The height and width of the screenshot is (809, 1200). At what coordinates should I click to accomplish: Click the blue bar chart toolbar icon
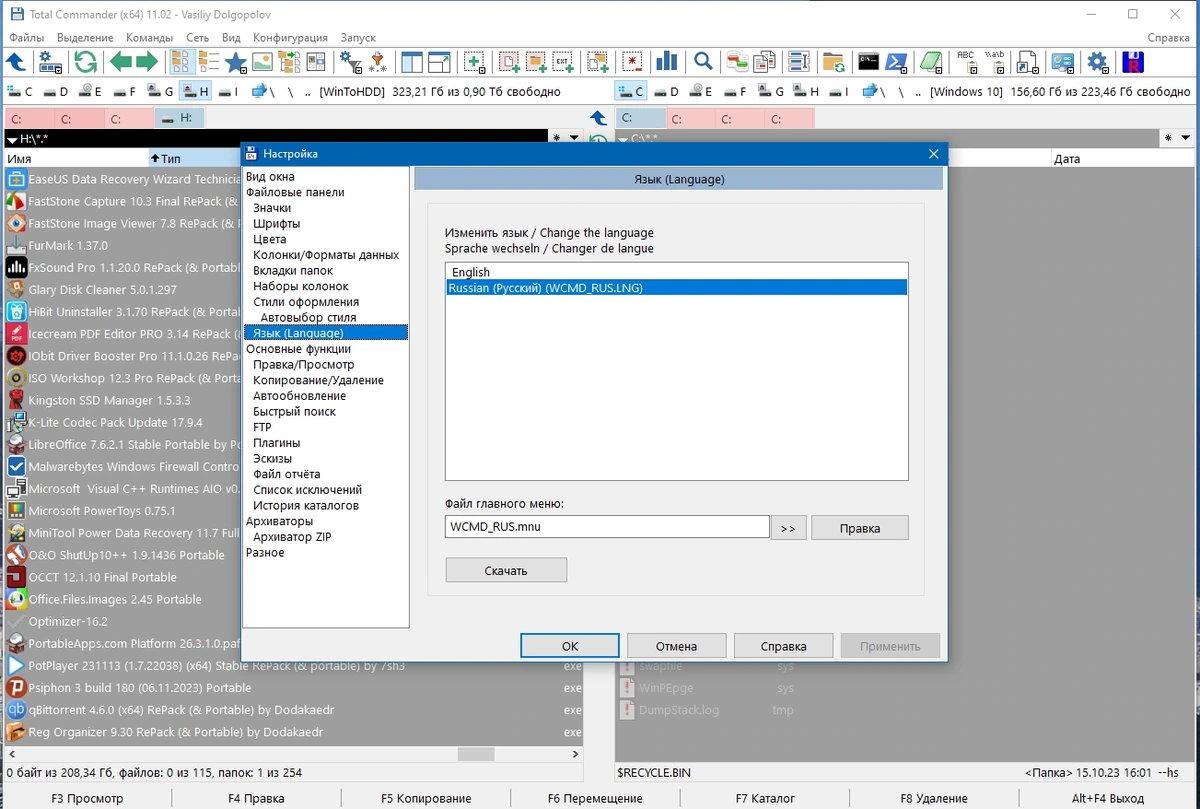coord(666,62)
